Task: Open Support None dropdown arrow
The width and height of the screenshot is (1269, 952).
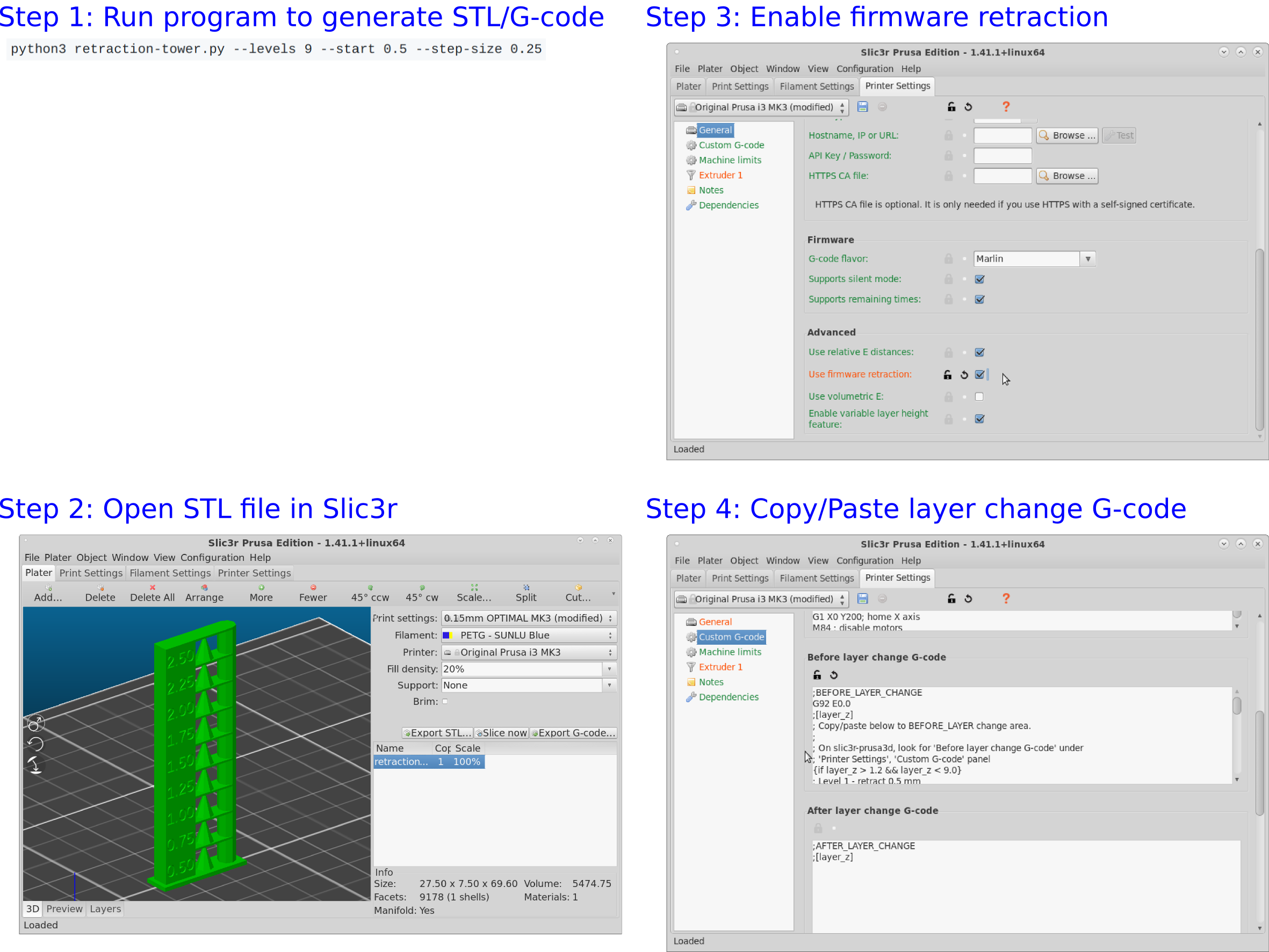Action: [x=609, y=685]
